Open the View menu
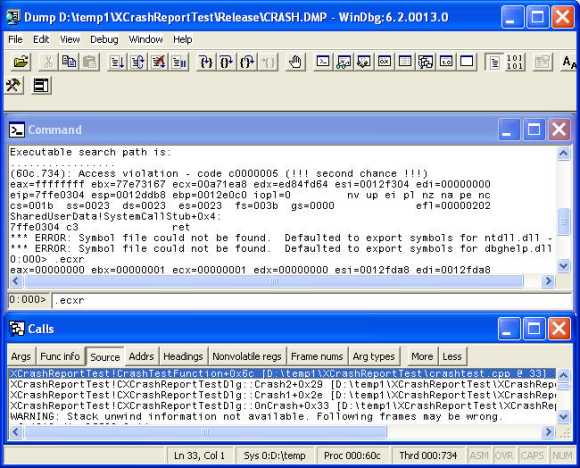580x468 pixels. click(x=70, y=39)
